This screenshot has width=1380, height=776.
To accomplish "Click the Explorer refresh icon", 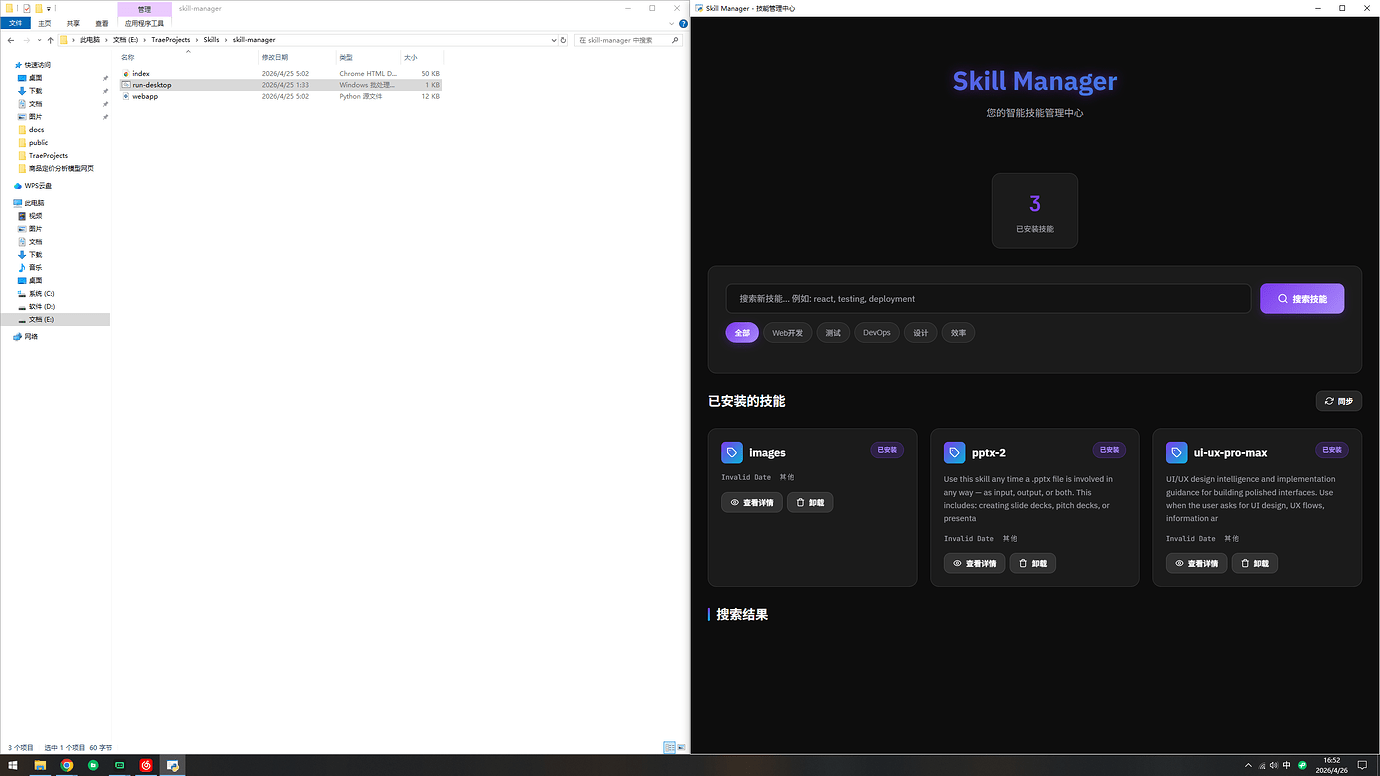I will 563,40.
